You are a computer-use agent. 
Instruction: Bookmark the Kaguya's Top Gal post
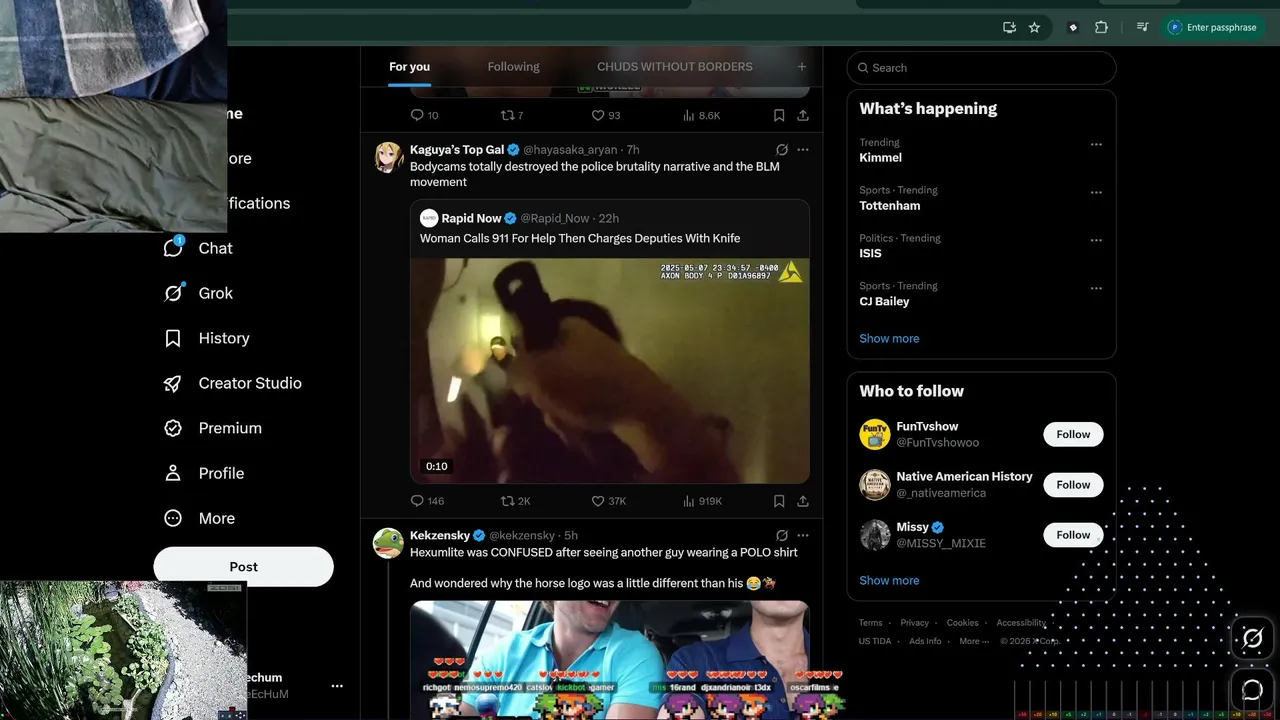[779, 501]
